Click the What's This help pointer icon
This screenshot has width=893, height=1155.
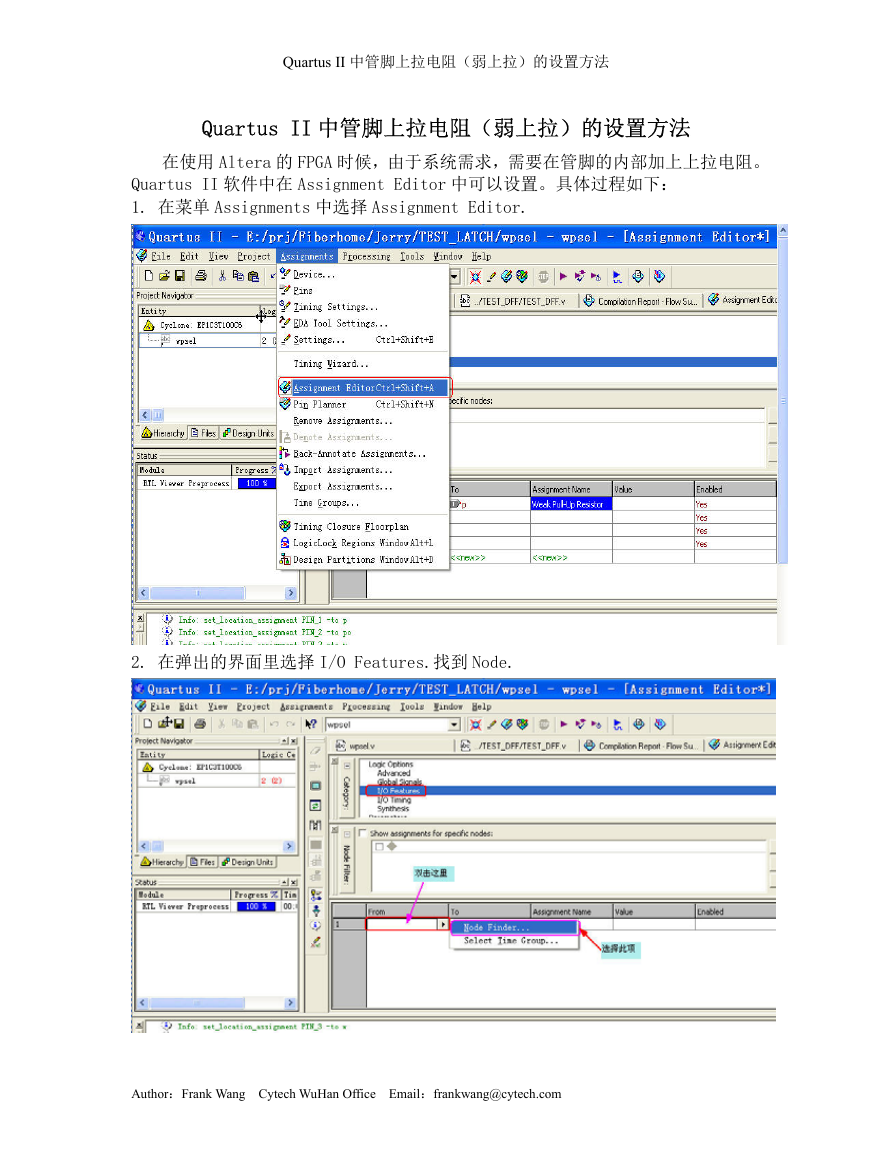[x=311, y=724]
